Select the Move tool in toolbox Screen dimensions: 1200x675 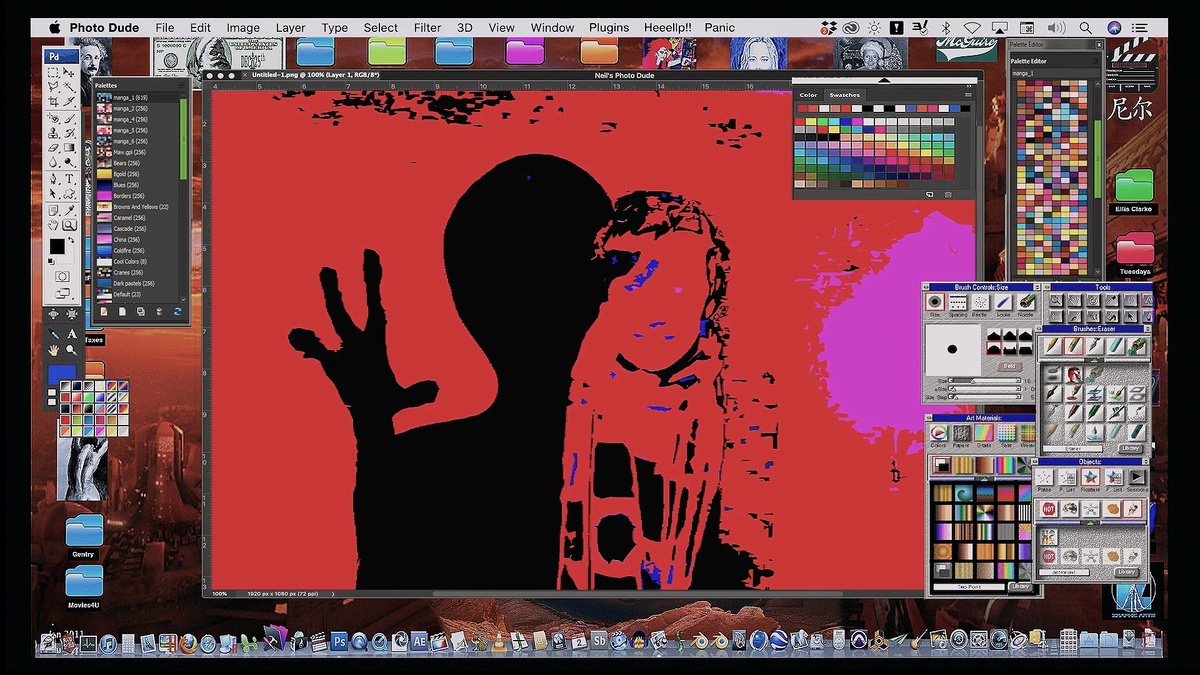point(68,72)
